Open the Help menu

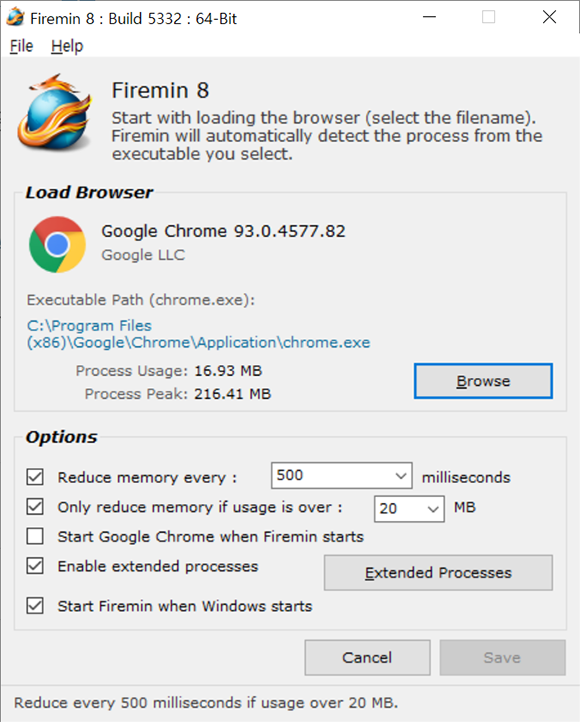[x=67, y=46]
